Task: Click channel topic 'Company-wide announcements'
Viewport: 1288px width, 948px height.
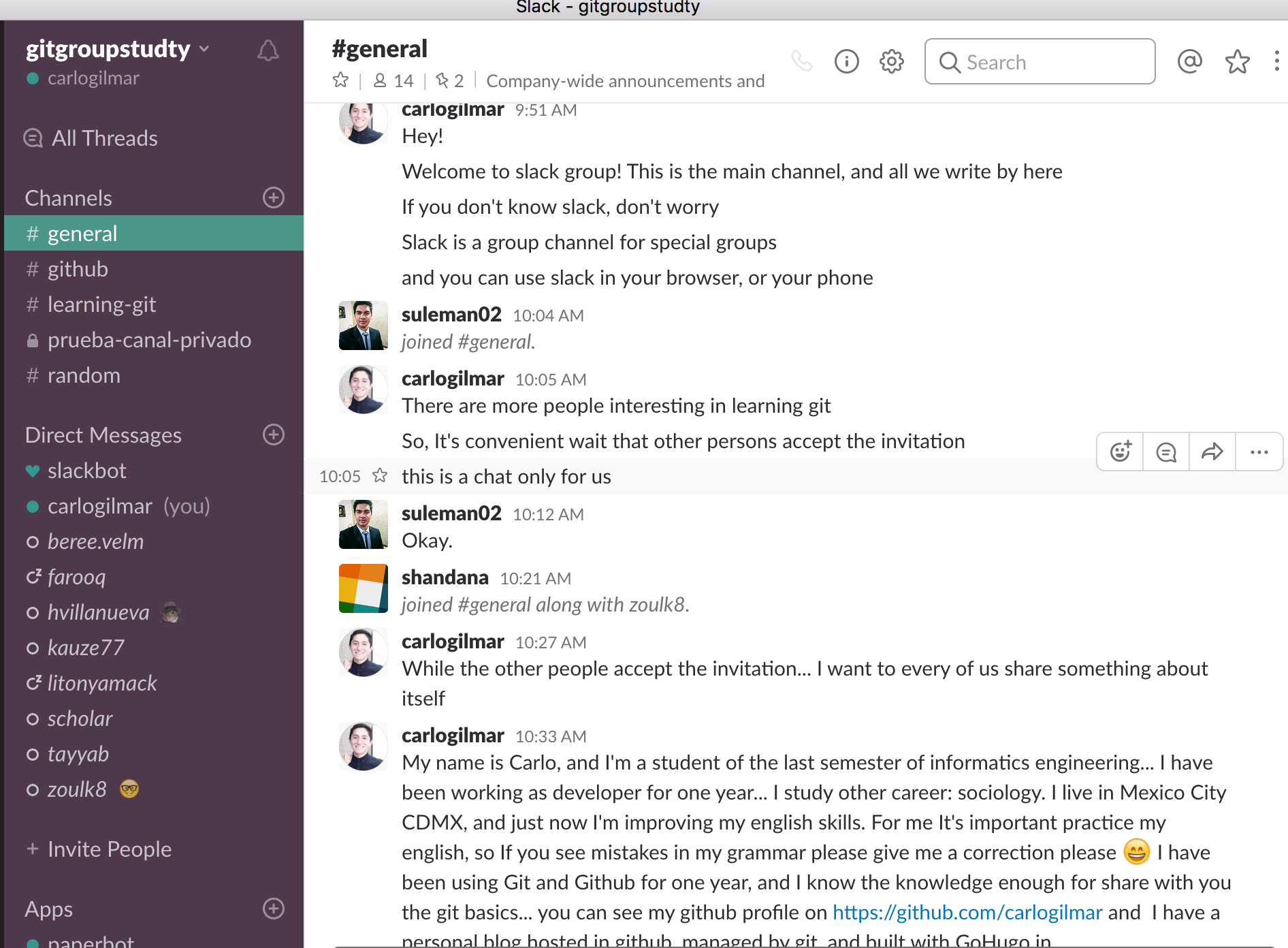Action: pyautogui.click(x=626, y=81)
